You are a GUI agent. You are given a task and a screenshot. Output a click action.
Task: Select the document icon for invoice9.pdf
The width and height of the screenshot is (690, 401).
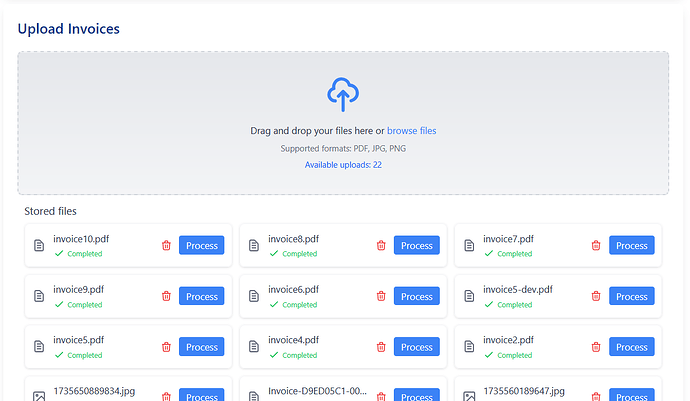(x=39, y=296)
